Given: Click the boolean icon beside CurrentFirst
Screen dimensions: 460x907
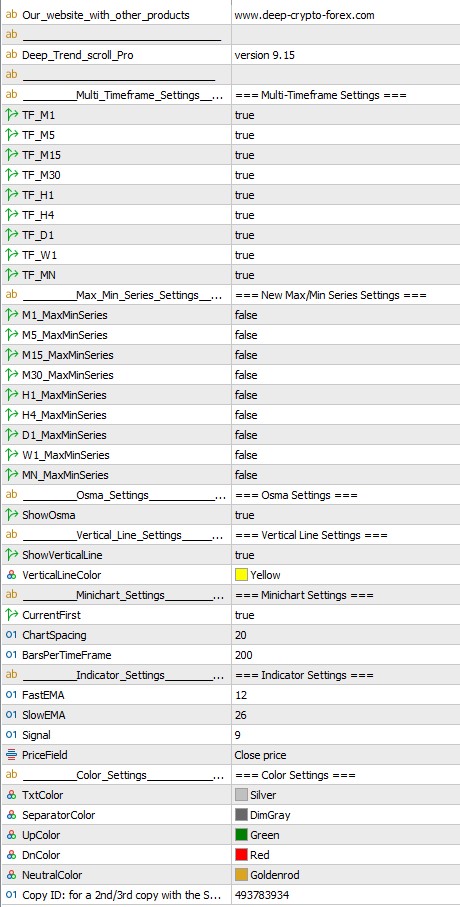Looking at the screenshot, I should pyautogui.click(x=12, y=615).
